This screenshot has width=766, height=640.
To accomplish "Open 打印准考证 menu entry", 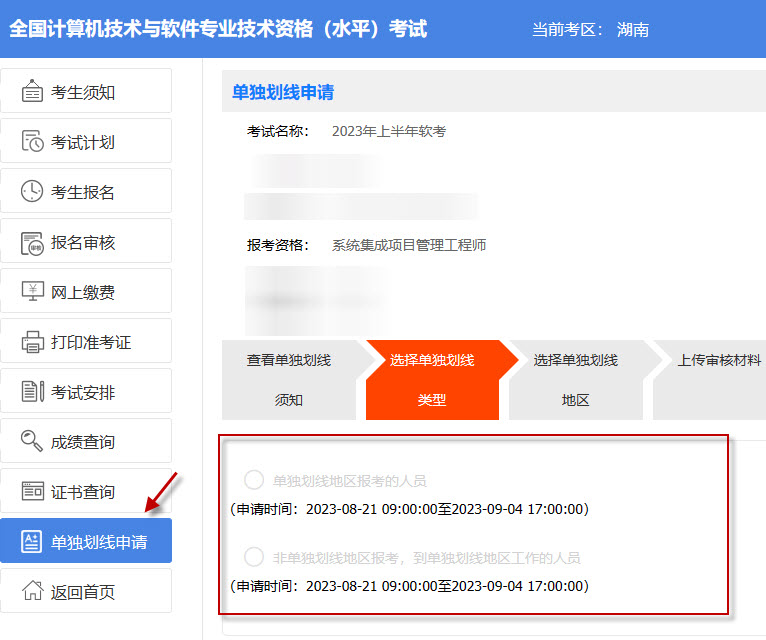I will pyautogui.click(x=86, y=341).
